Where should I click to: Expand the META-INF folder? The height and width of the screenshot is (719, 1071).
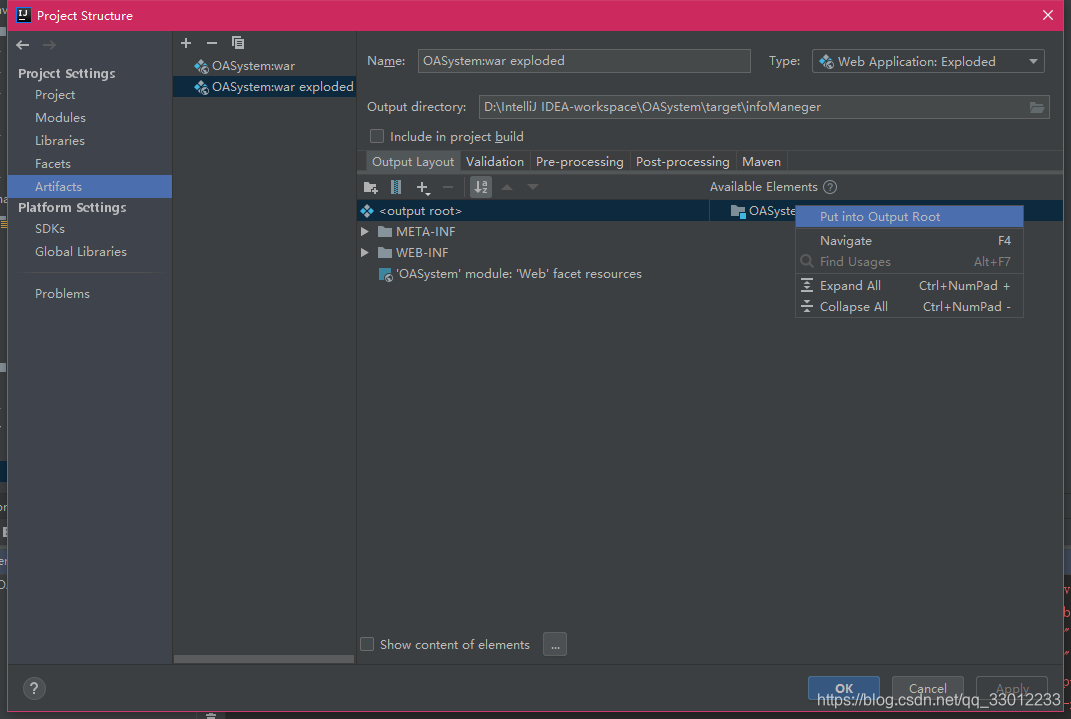pos(365,232)
